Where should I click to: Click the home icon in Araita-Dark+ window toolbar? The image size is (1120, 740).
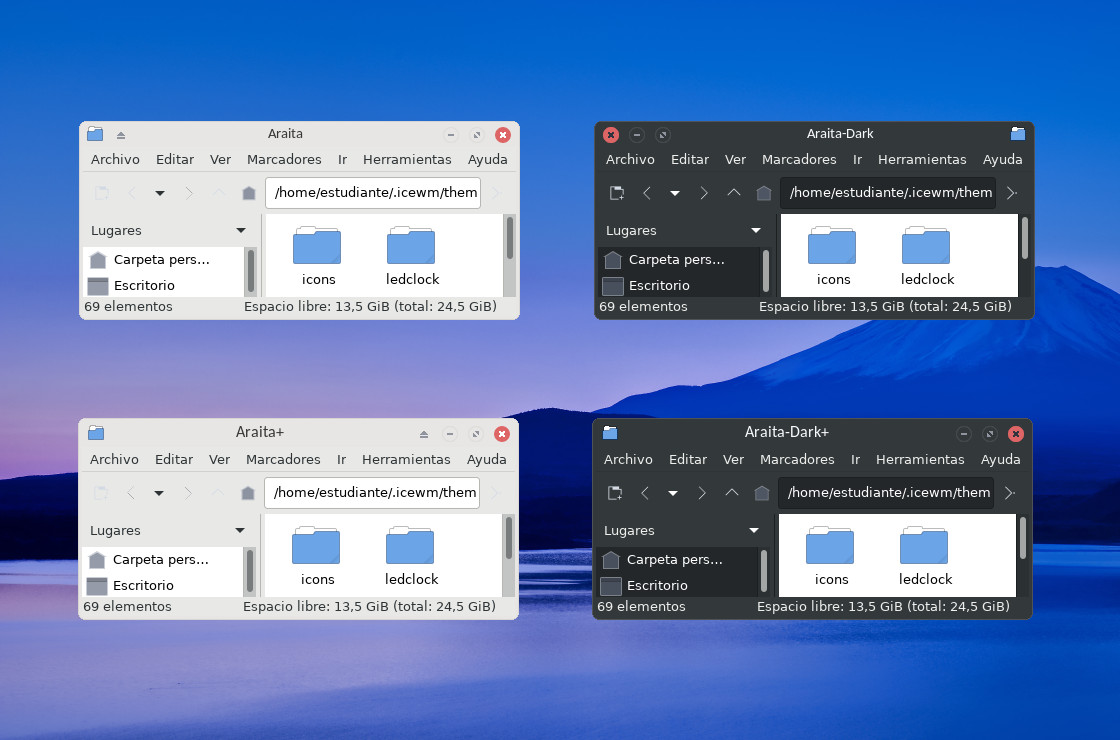tap(761, 493)
